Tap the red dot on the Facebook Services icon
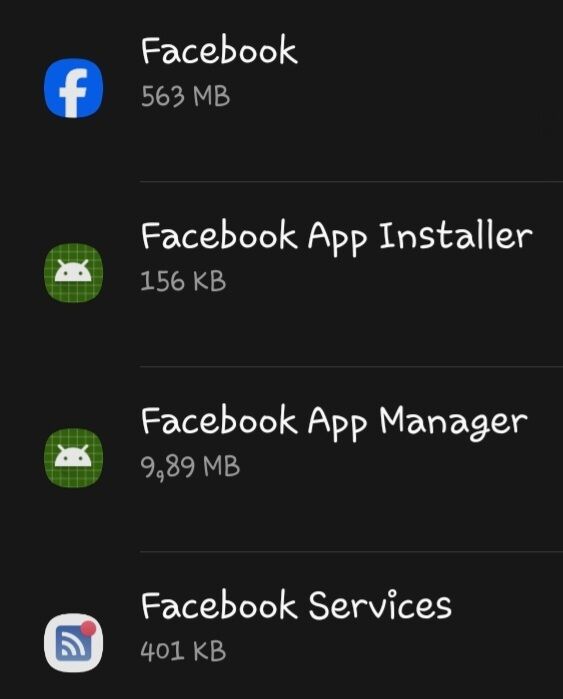The image size is (563, 699). pyautogui.click(x=89, y=628)
